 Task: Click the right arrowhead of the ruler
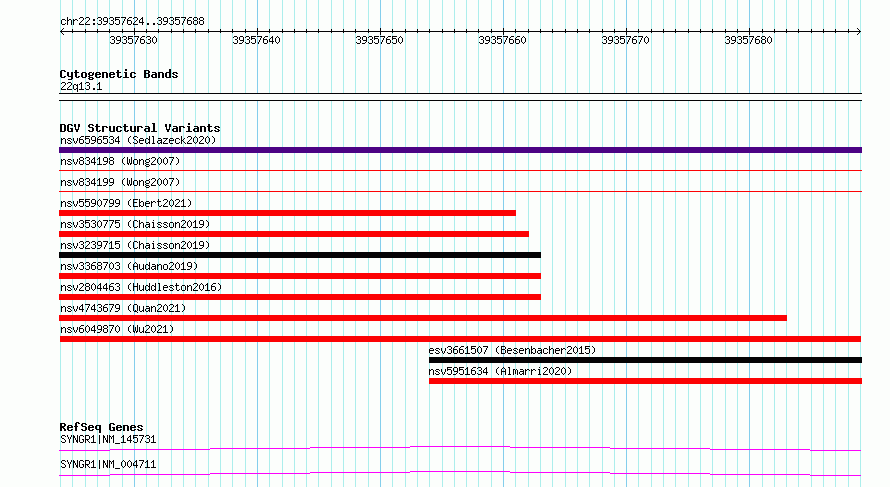859,32
